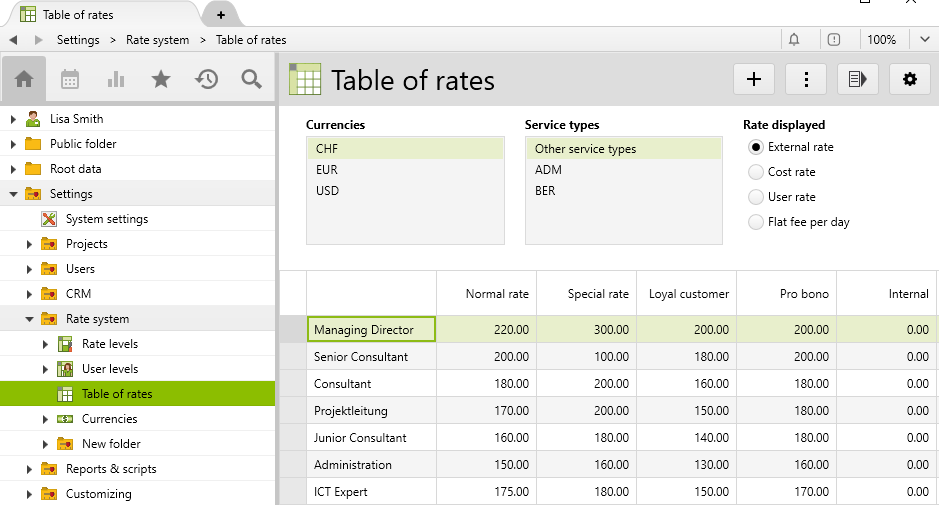Choose Flat fee per day option

[x=756, y=222]
